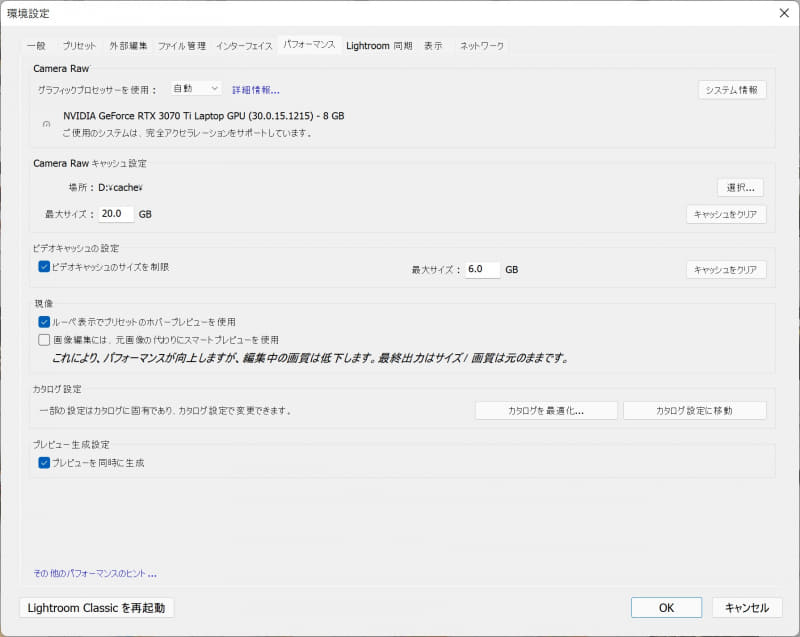This screenshot has height=637, width=800.
Task: Dismiss the dialog with キャンセル
Action: [746, 607]
